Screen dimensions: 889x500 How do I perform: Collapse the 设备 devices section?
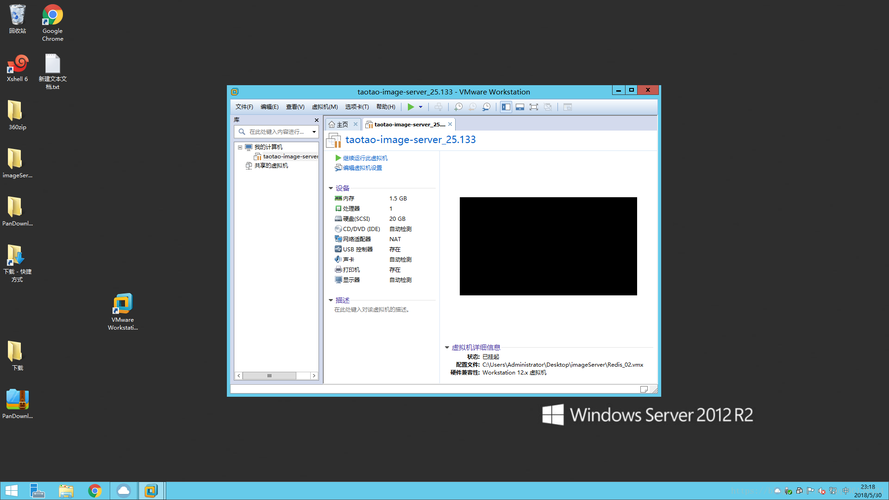click(x=331, y=188)
